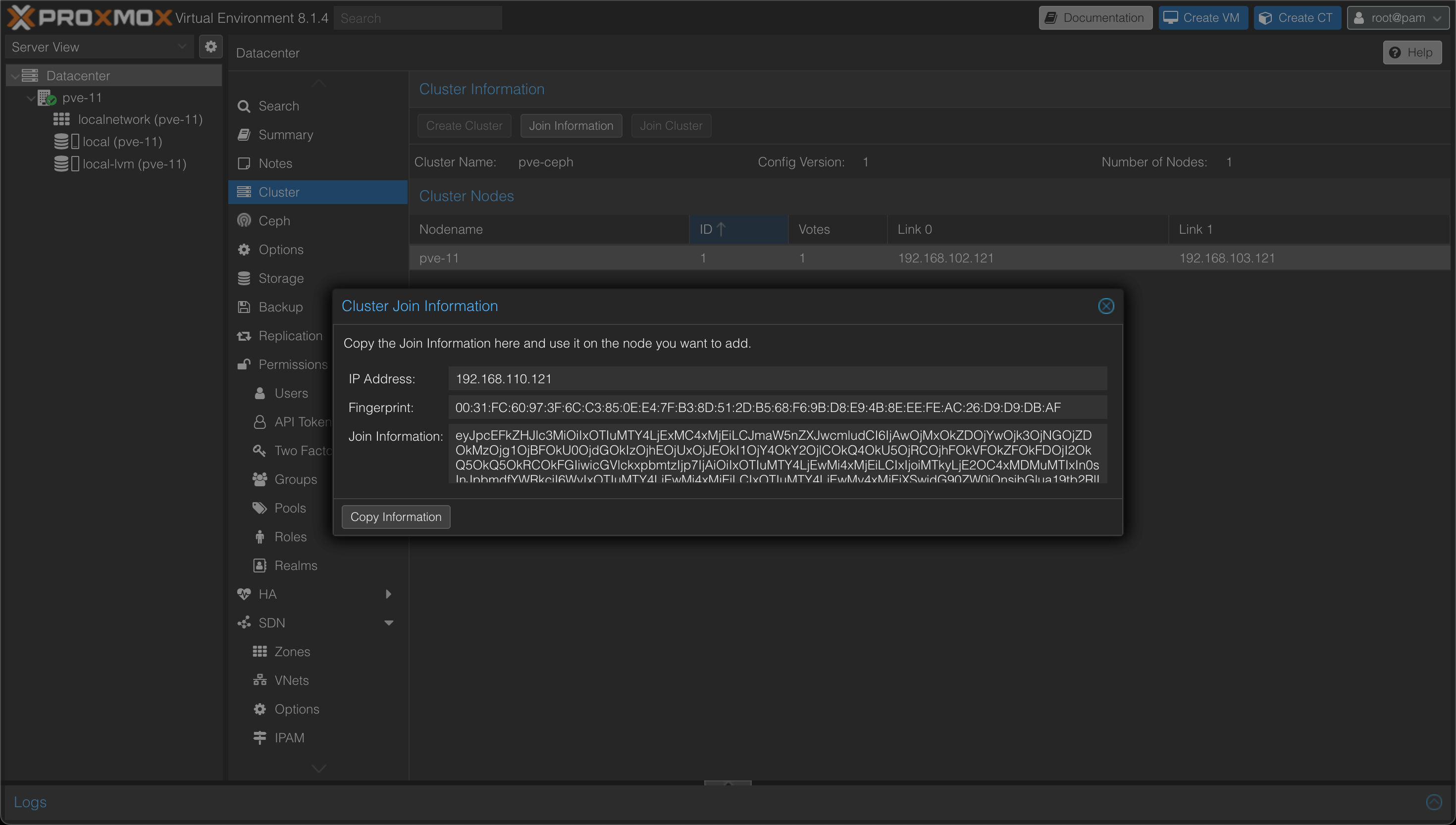Sort by the Votes column header
Image resolution: width=1456 pixels, height=825 pixels.
(x=837, y=229)
